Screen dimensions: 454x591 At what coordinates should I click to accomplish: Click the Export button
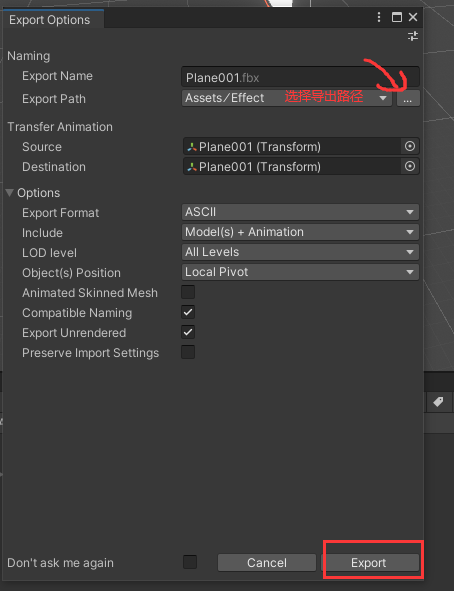370,562
